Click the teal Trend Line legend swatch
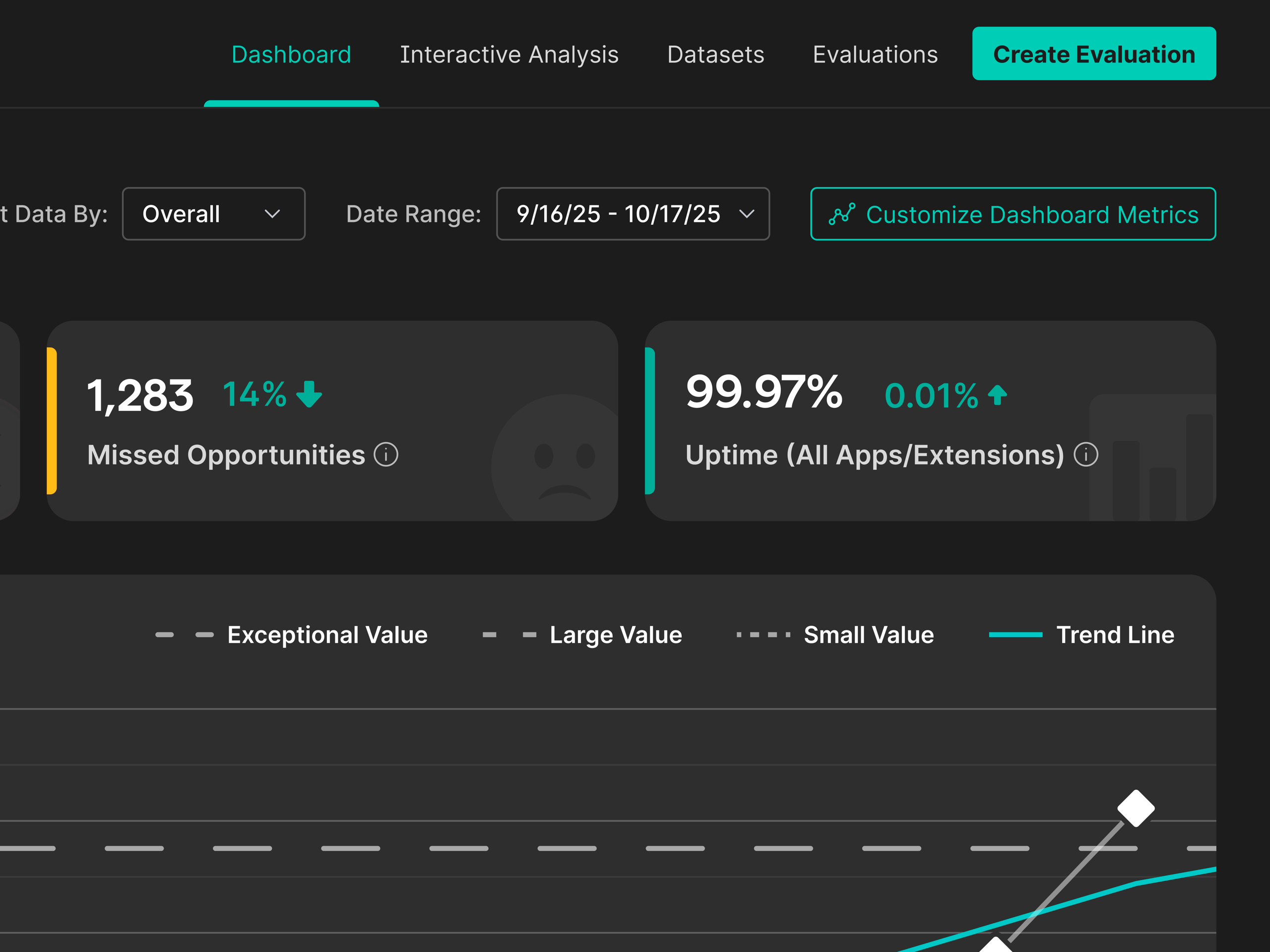Screen dimensions: 1270x952 pos(1015,635)
